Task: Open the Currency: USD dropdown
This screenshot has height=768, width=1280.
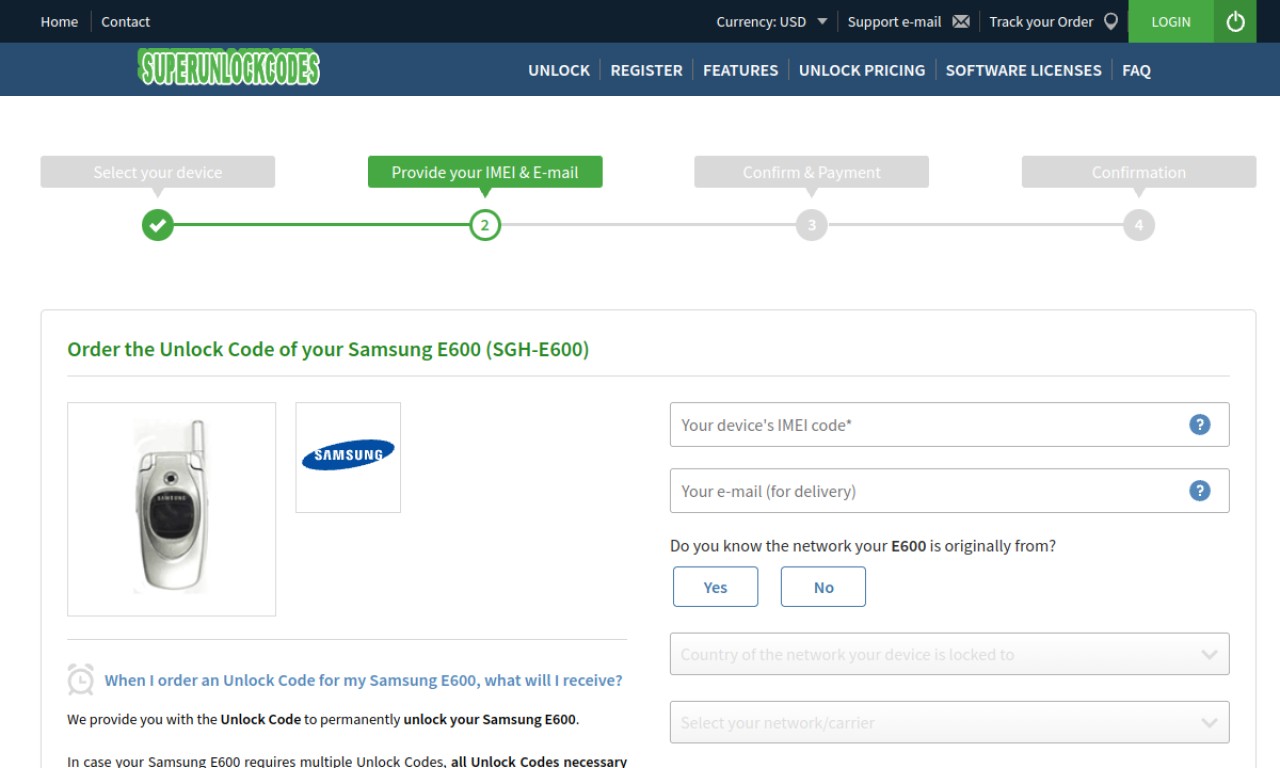Action: (x=771, y=22)
